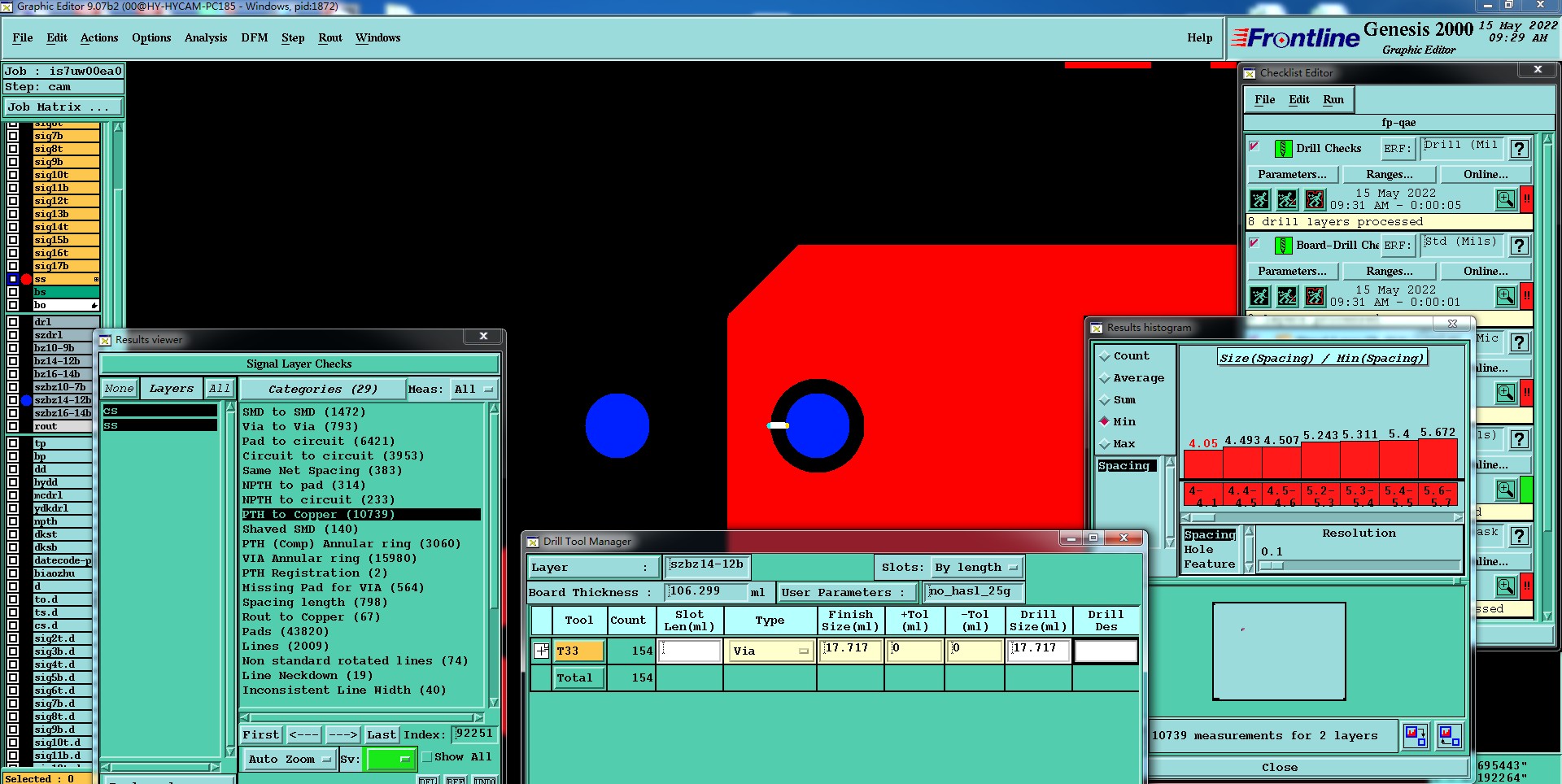Viewport: 1562px width, 784px height.
Task: Expand the T33 tool row plus icon
Action: 542,651
